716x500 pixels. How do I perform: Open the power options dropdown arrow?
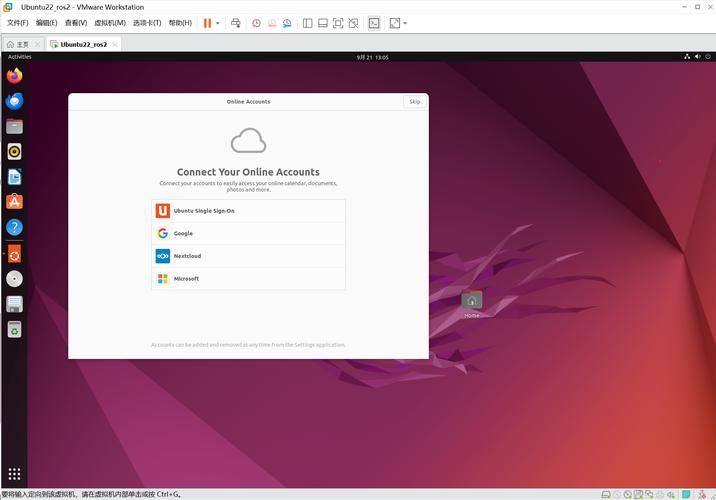(x=217, y=23)
